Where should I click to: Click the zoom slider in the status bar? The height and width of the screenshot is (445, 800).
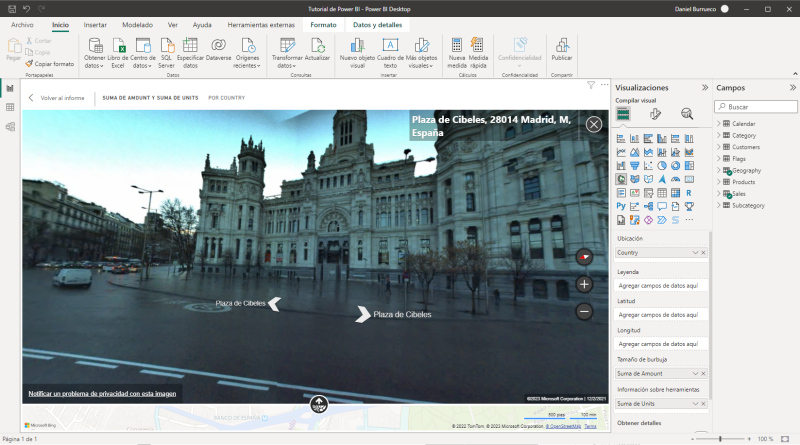click(720, 439)
